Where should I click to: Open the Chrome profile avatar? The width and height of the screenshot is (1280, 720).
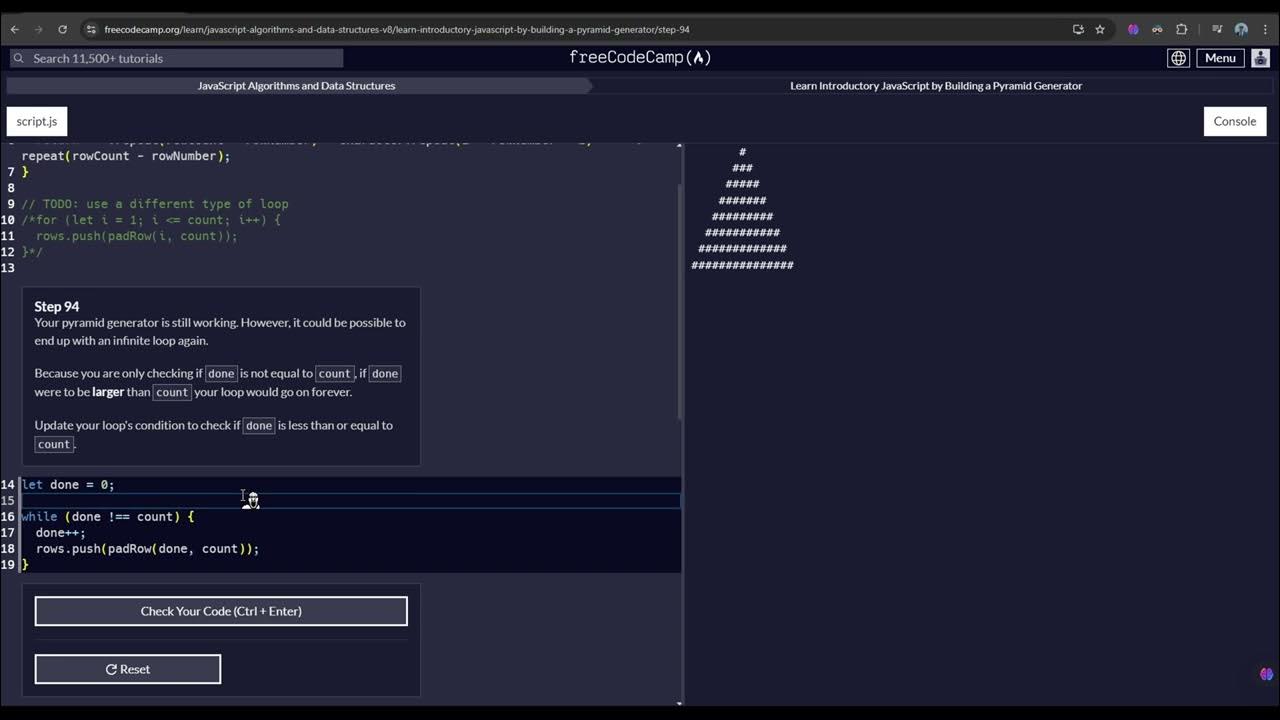coord(1241,29)
